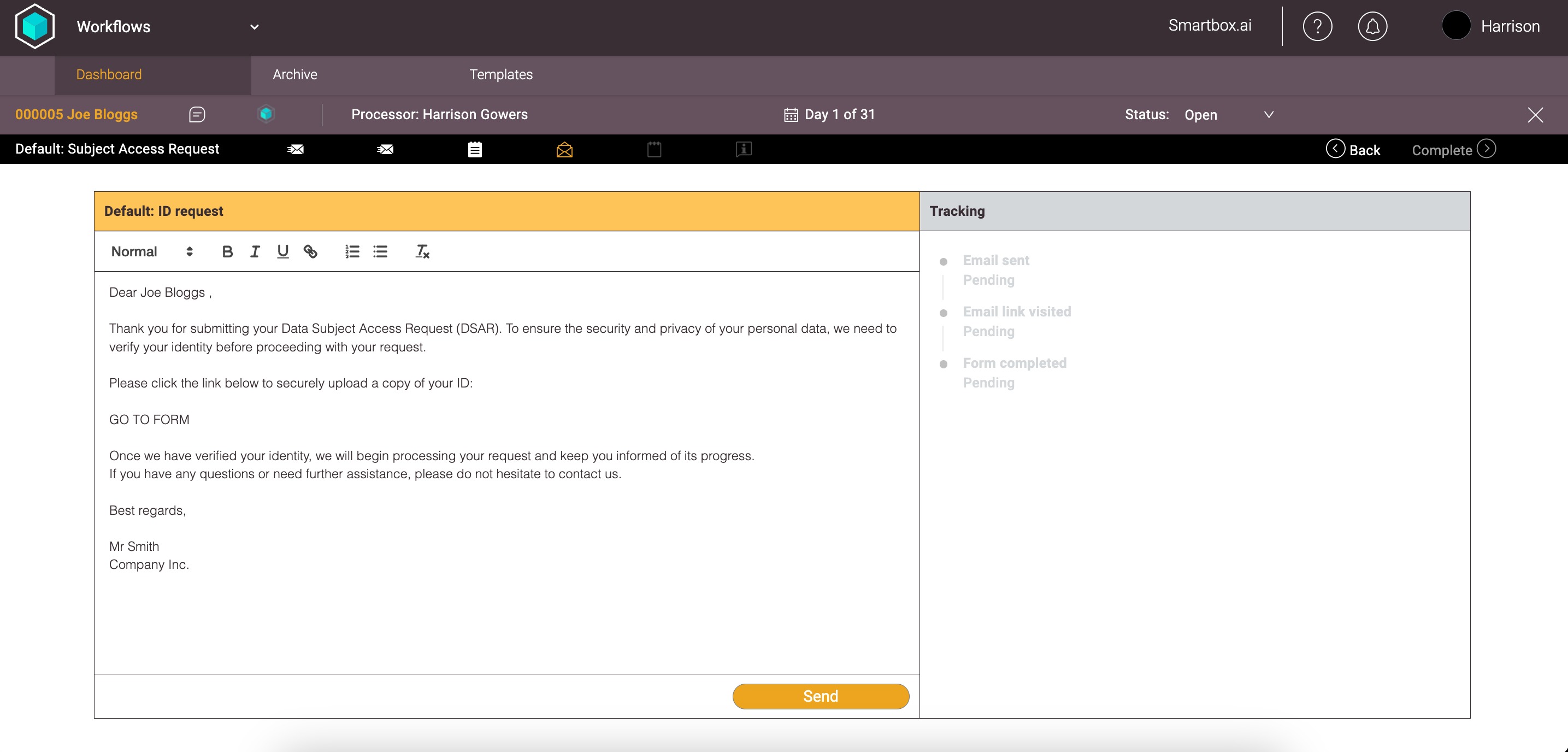This screenshot has width=1568, height=752.
Task: Expand the Normal text style dropdown
Action: click(152, 251)
